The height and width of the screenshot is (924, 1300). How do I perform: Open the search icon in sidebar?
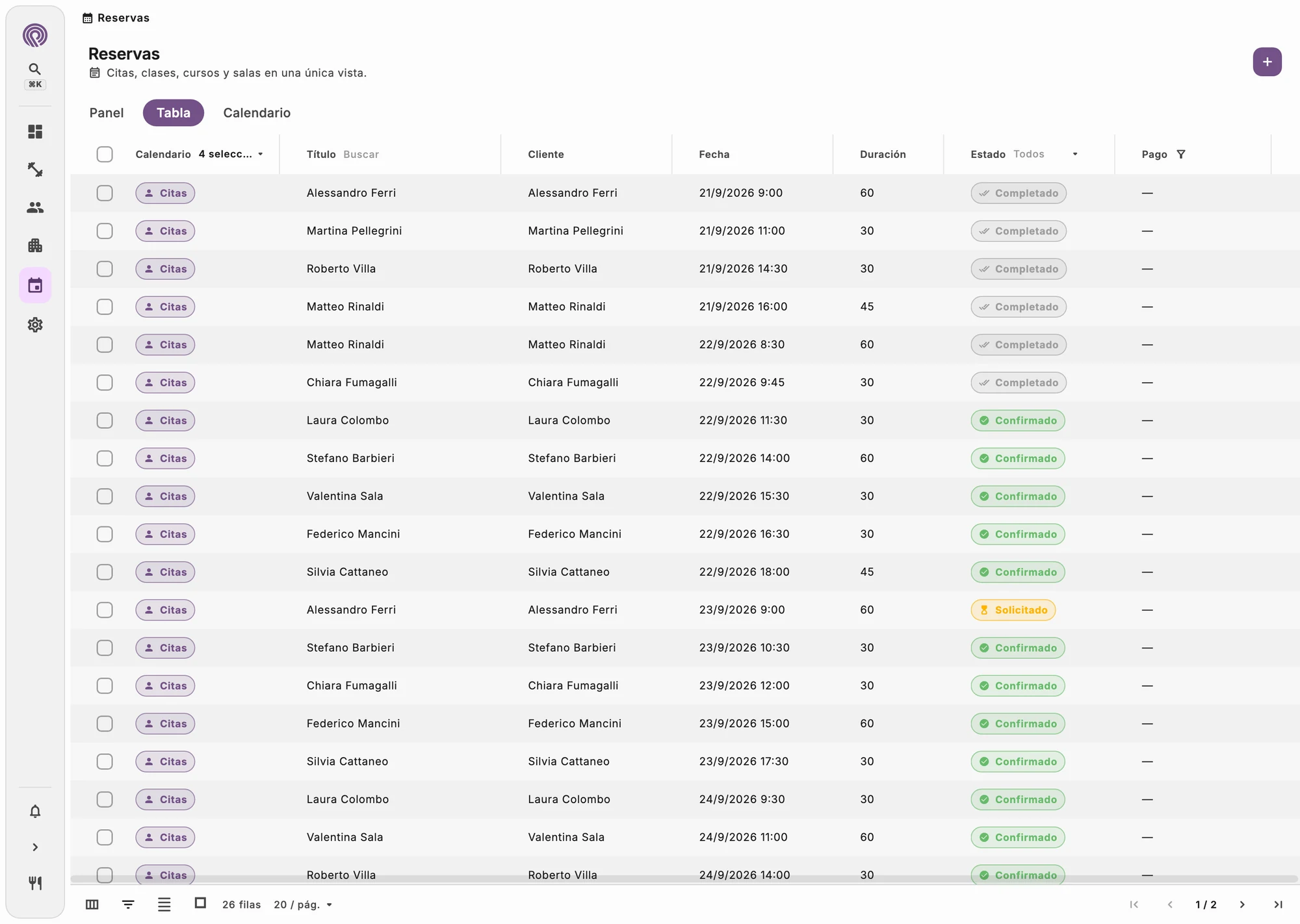tap(35, 69)
